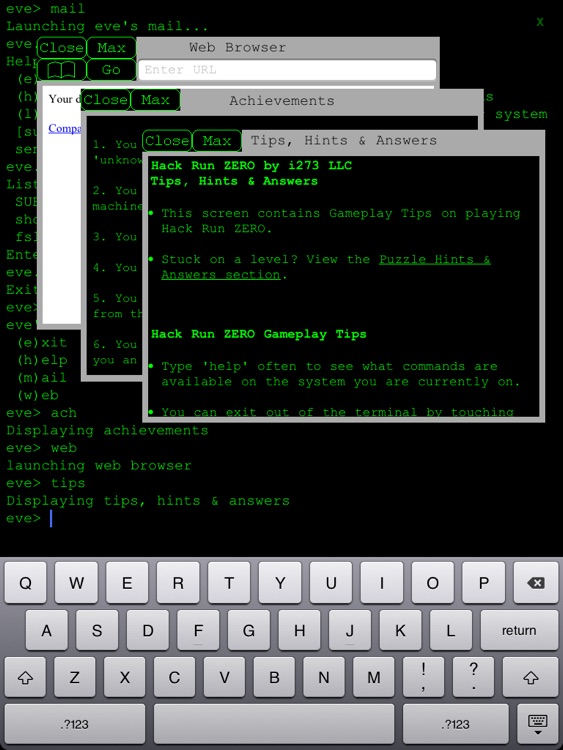
Task: Click the blue link in Web Browser page
Action: click(x=65, y=128)
